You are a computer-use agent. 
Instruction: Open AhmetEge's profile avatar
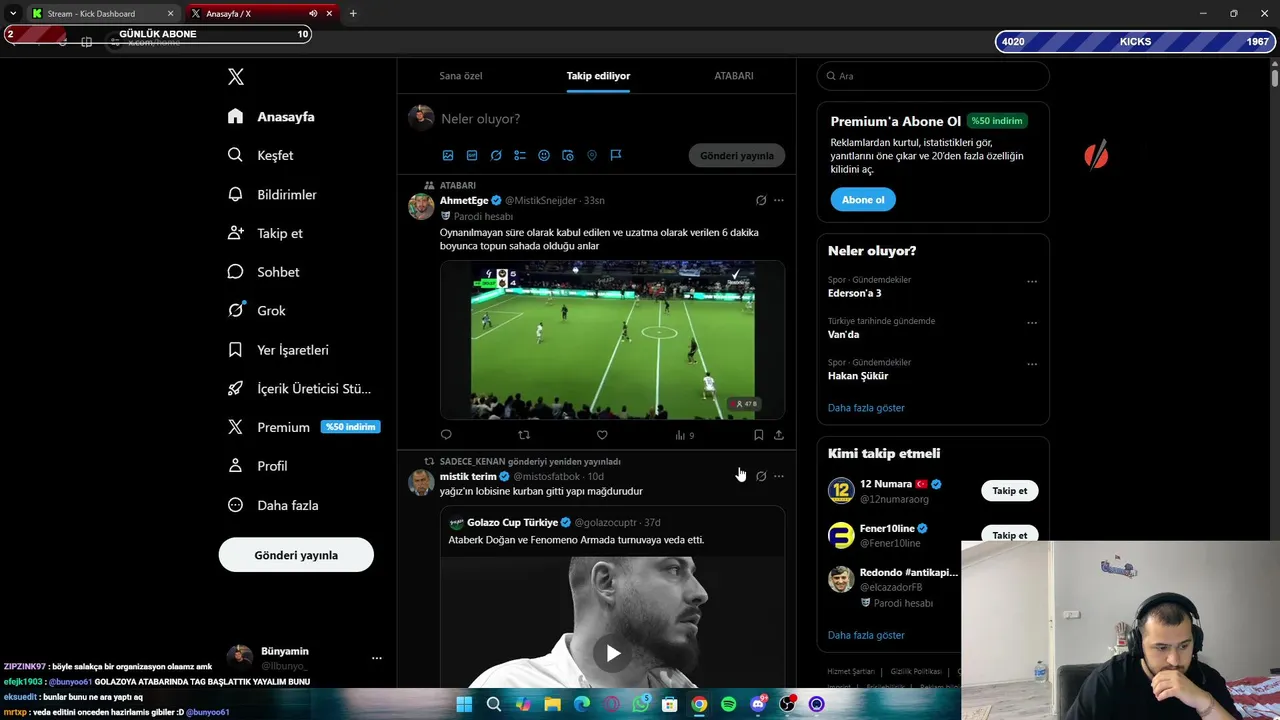point(421,206)
